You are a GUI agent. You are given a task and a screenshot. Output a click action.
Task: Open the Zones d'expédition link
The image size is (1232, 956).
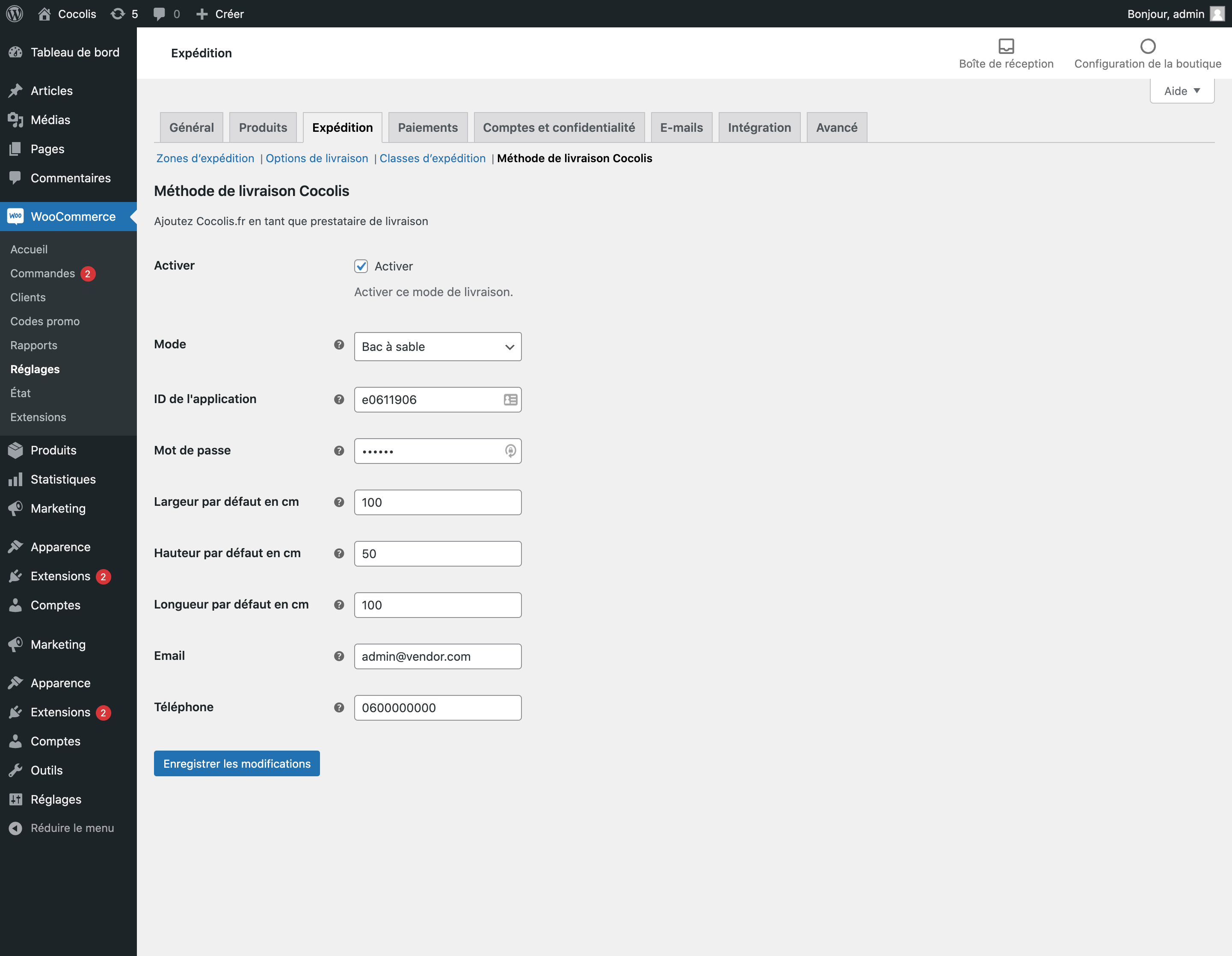pos(205,159)
